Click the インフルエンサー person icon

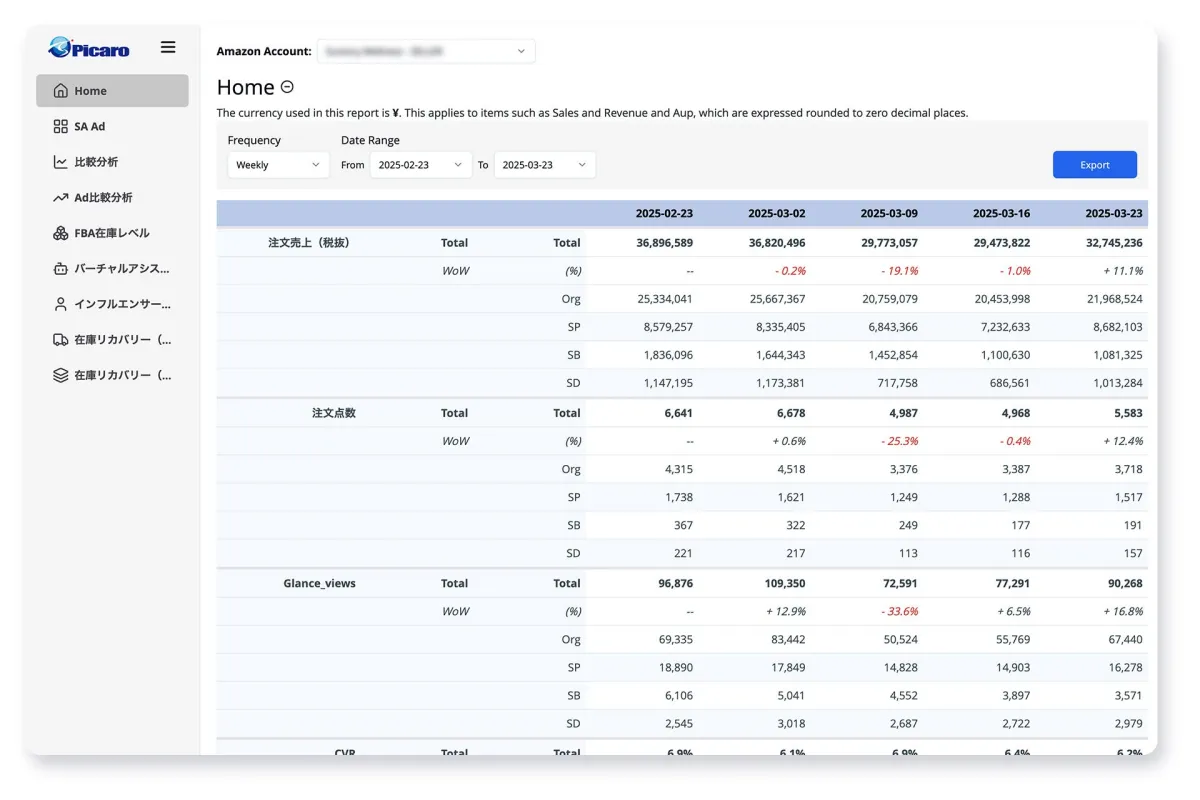point(60,304)
